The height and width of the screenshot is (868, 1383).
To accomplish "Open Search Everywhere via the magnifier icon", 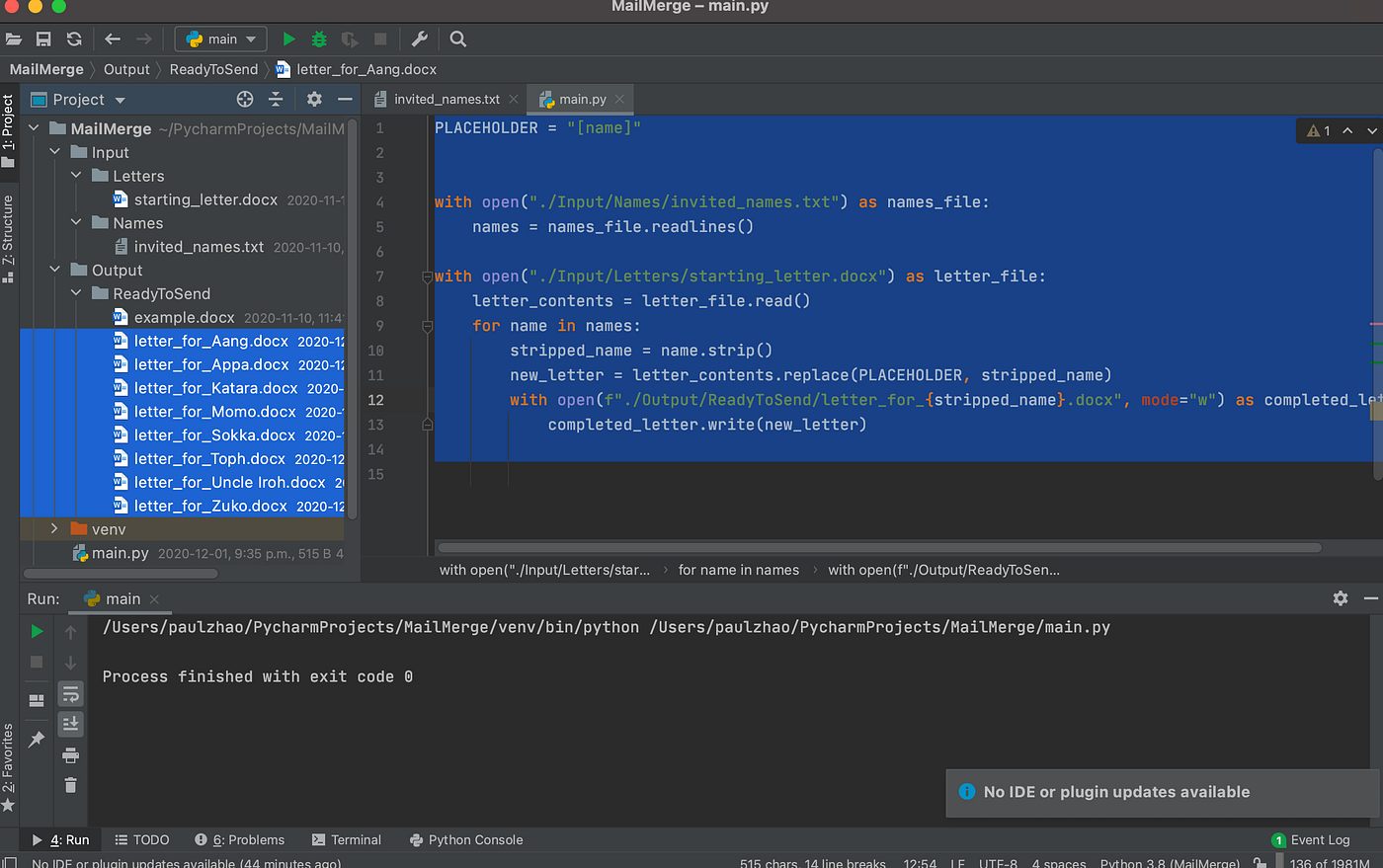I will pos(456,39).
